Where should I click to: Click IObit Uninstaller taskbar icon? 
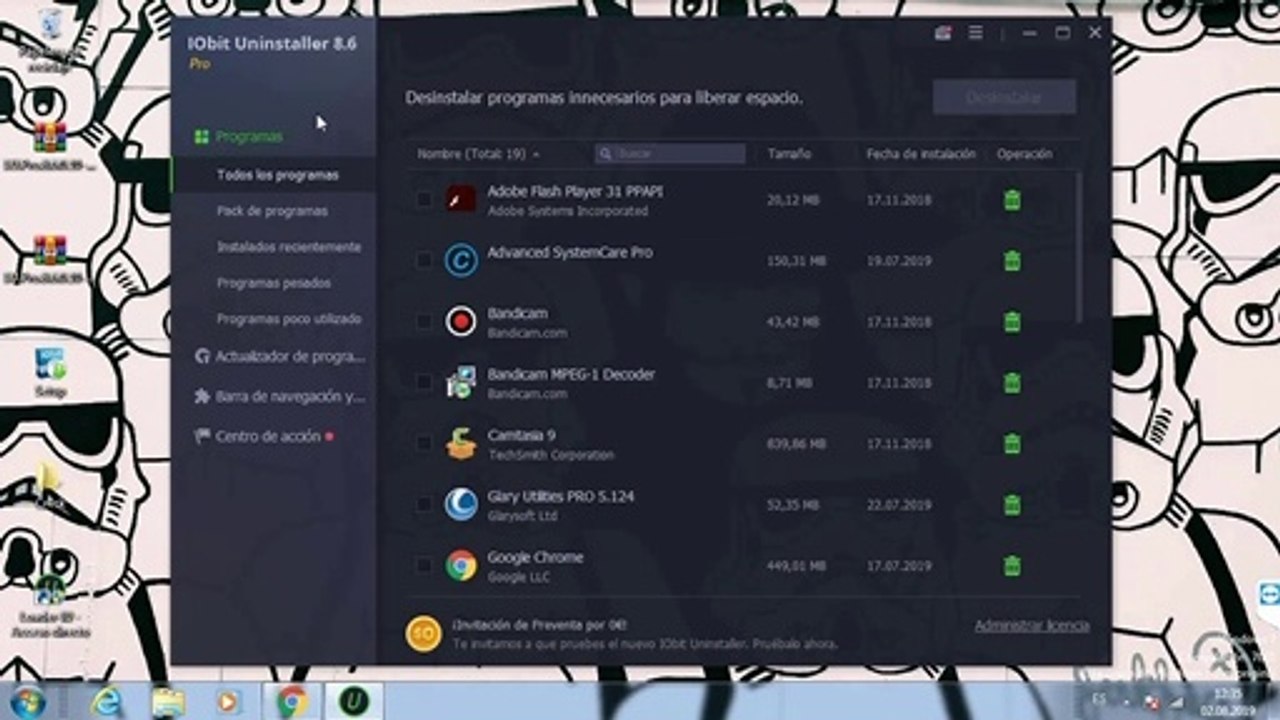352,701
